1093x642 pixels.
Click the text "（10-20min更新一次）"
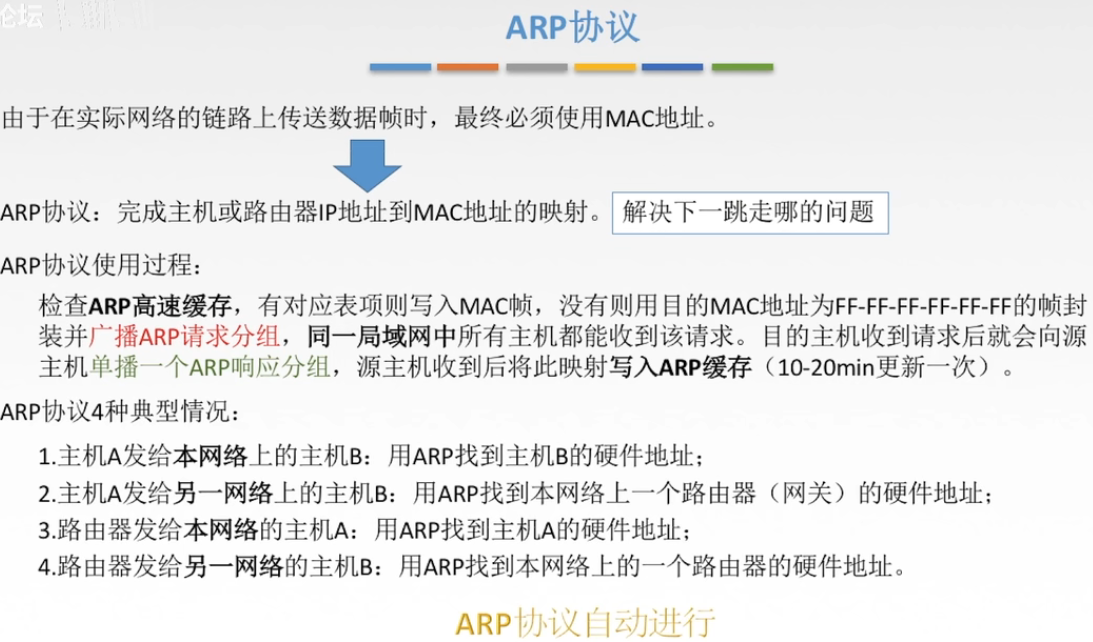pos(876,367)
